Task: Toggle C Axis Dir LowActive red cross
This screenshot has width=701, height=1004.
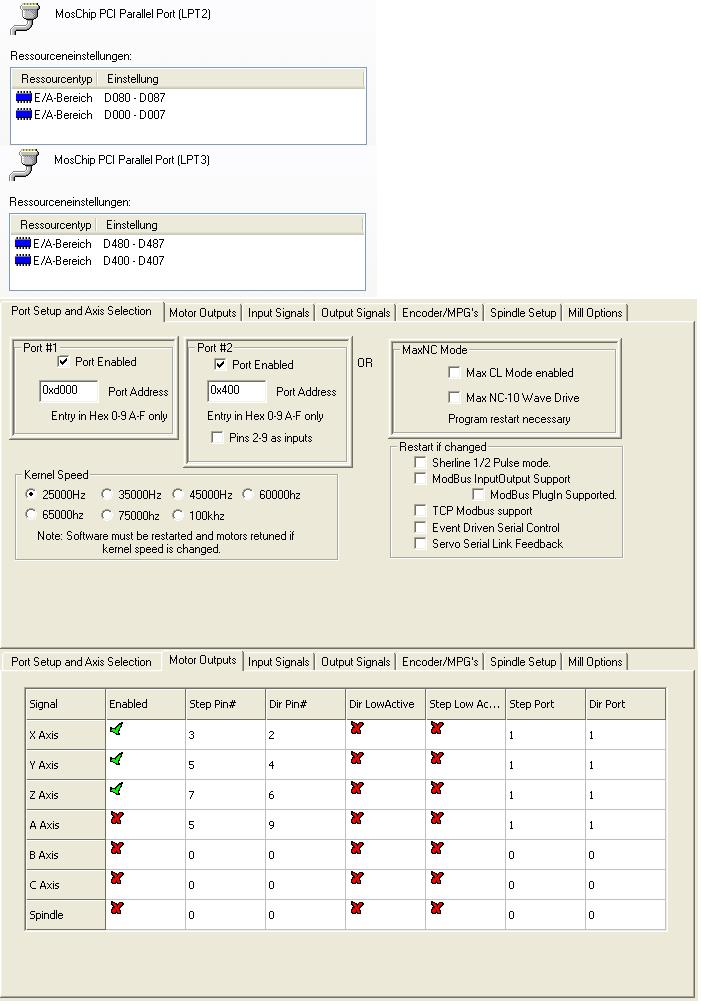Action: click(x=357, y=878)
